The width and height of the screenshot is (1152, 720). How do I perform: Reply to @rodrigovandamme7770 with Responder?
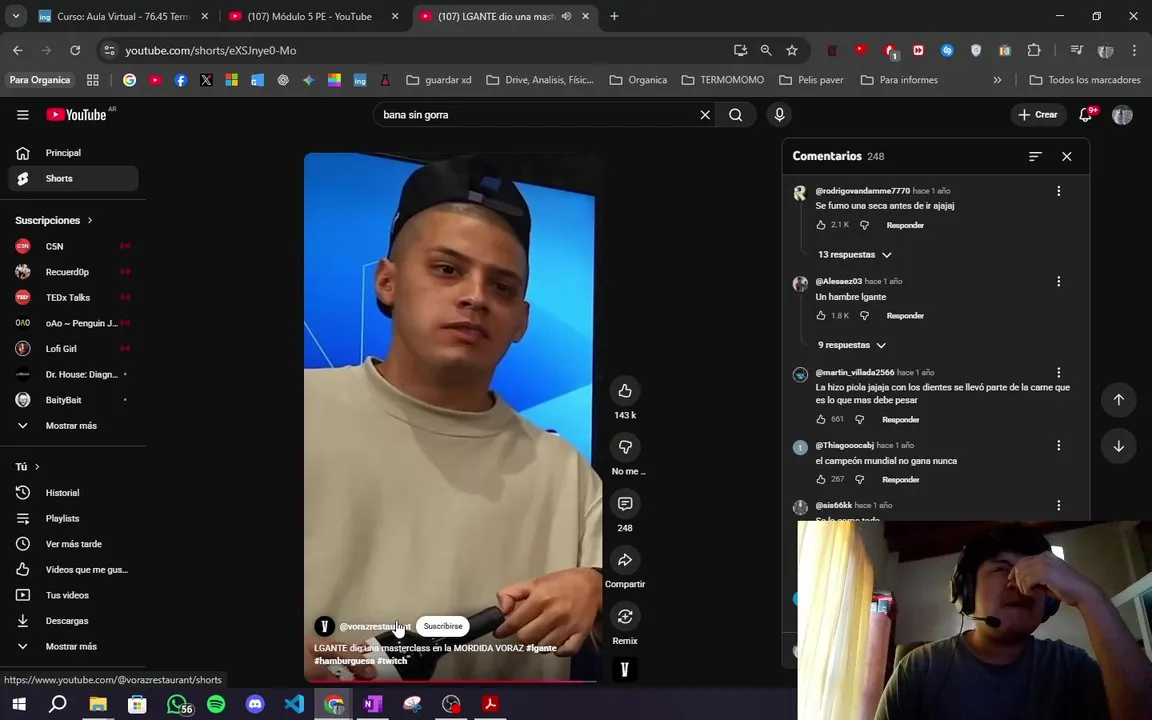pyautogui.click(x=905, y=225)
